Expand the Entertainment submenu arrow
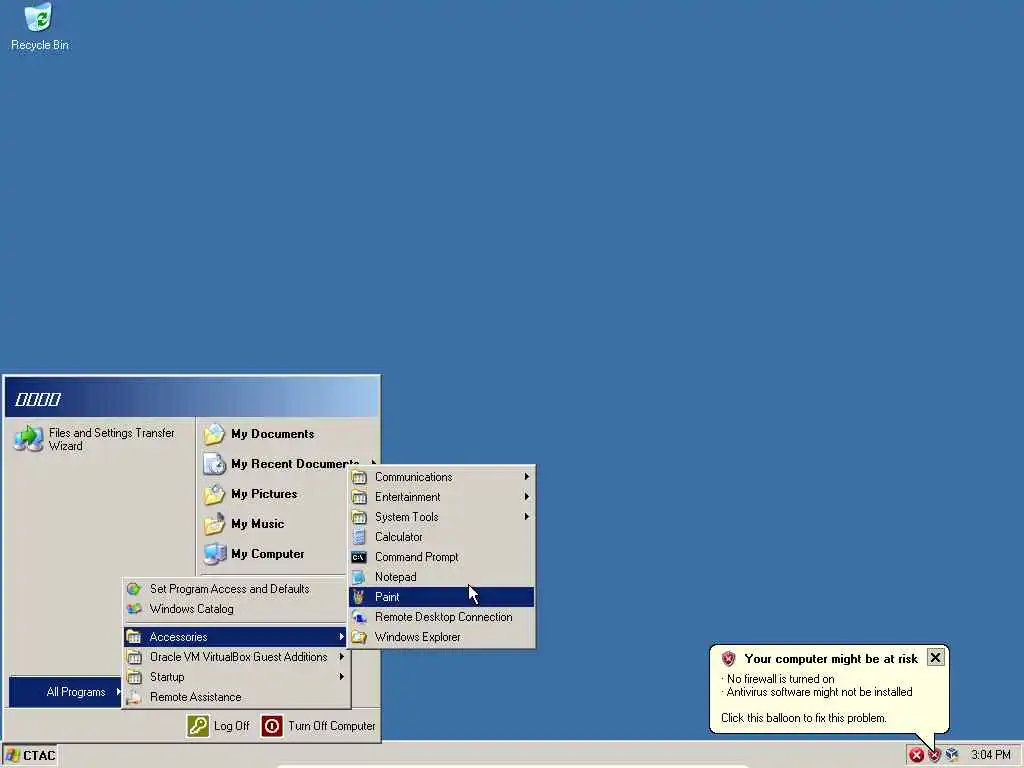 [x=526, y=497]
